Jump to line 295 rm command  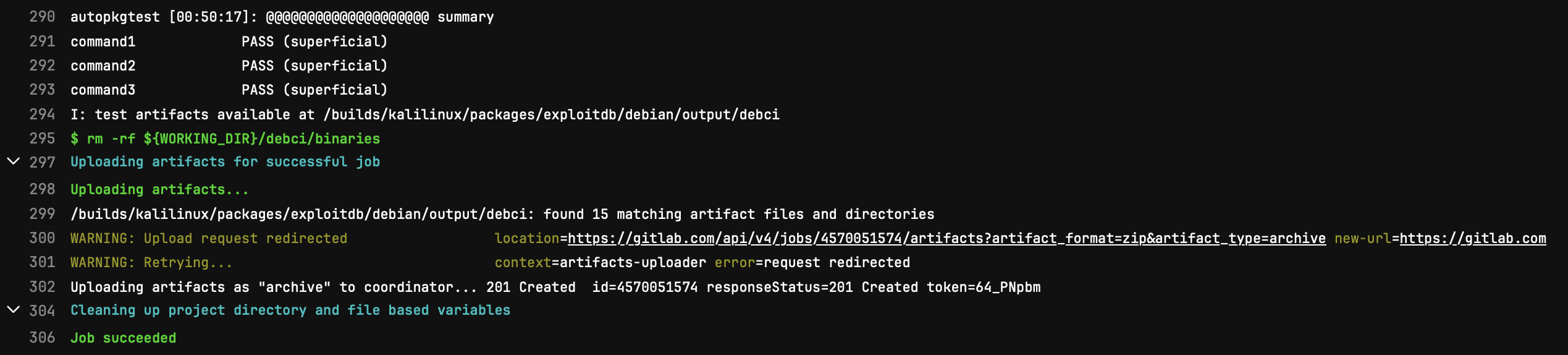pos(42,139)
